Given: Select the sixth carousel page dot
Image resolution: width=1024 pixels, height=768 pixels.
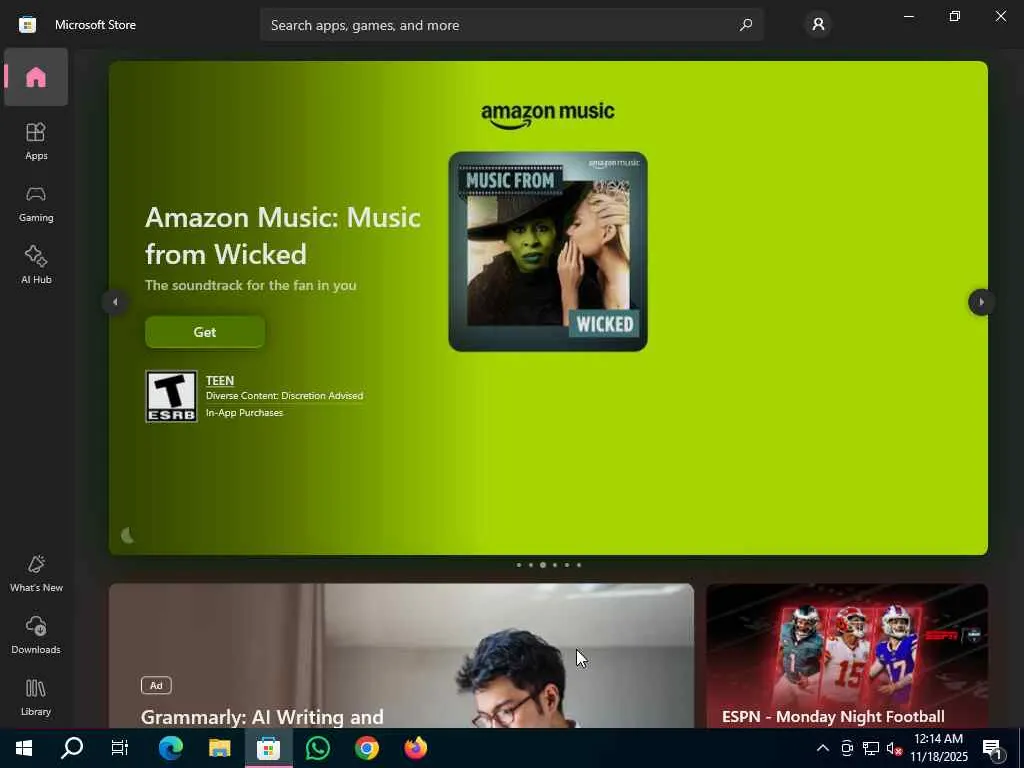Looking at the screenshot, I should pyautogui.click(x=579, y=565).
